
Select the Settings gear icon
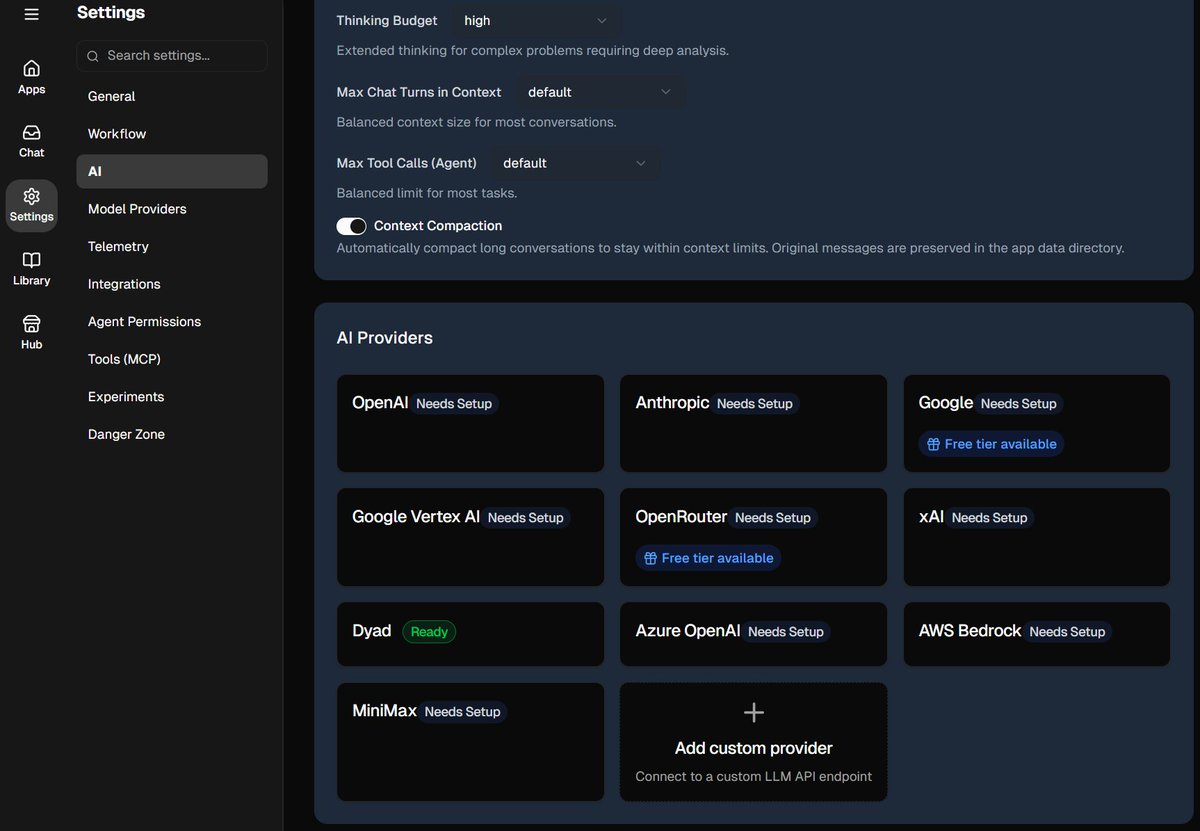31,196
